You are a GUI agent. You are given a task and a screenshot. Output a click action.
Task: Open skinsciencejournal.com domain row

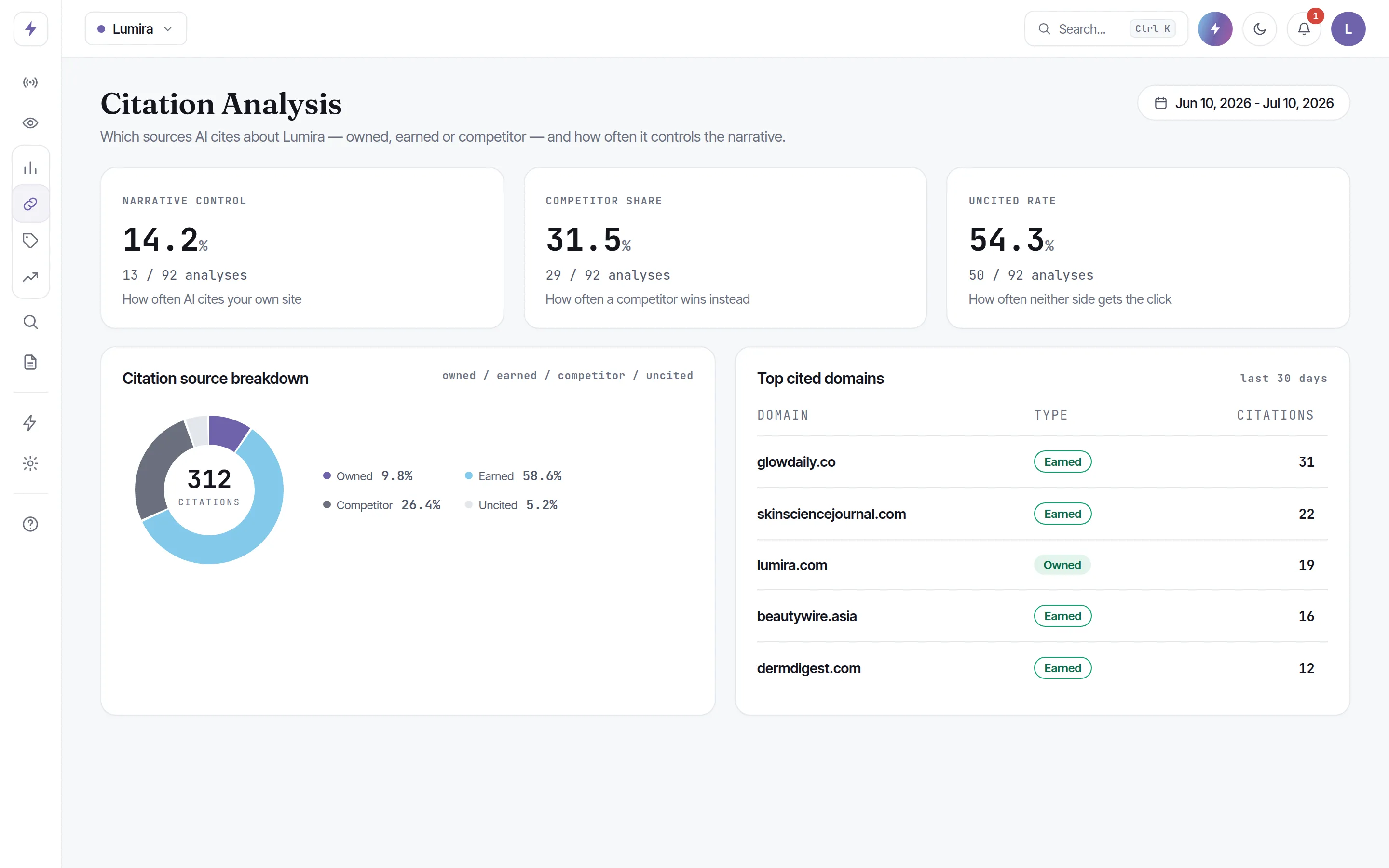coord(1042,513)
